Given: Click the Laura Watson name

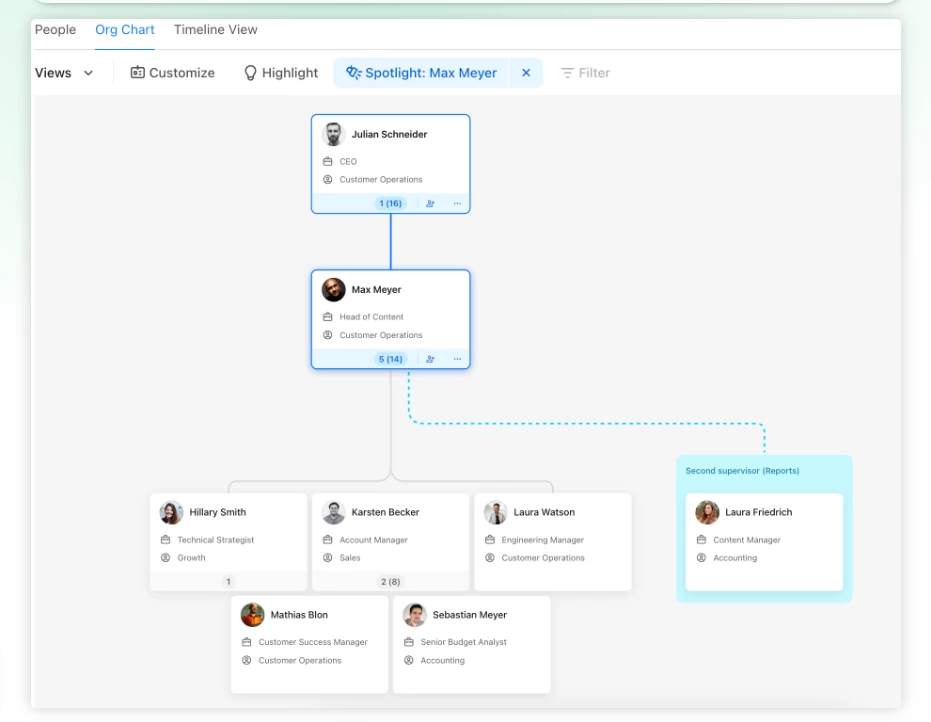Looking at the screenshot, I should click(x=544, y=512).
